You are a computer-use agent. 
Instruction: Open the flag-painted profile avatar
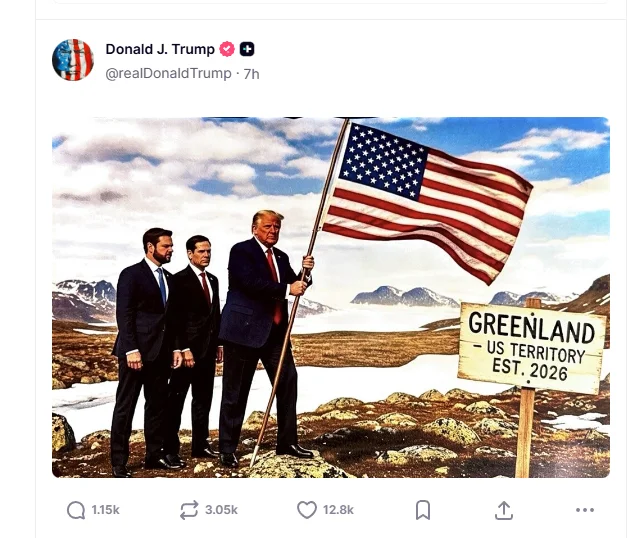coord(73,60)
